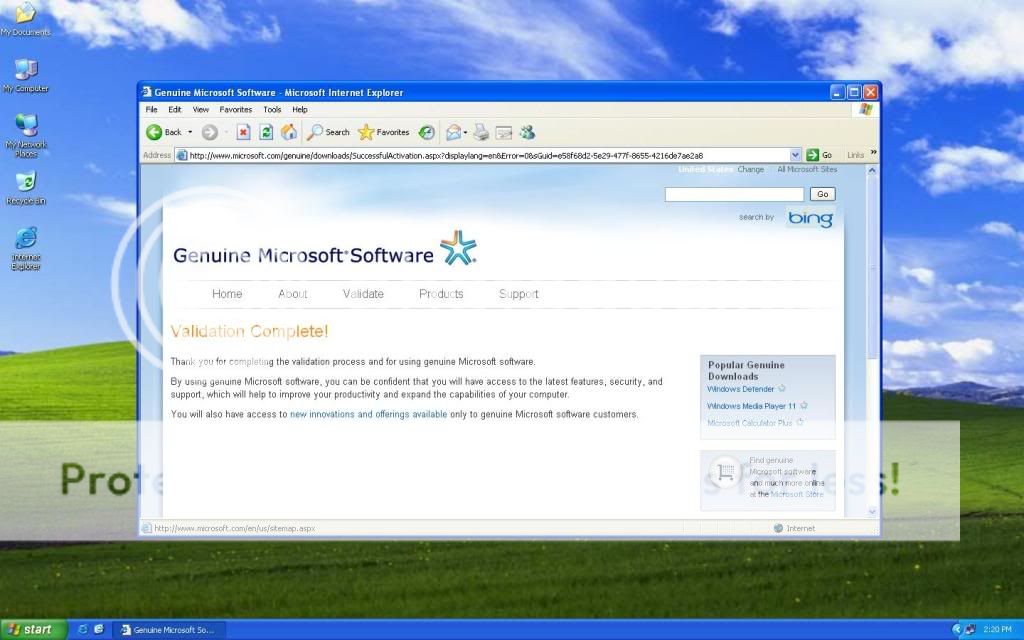Viewport: 1024px width, 640px height.
Task: Open email via the Mail icon
Action: point(453,131)
